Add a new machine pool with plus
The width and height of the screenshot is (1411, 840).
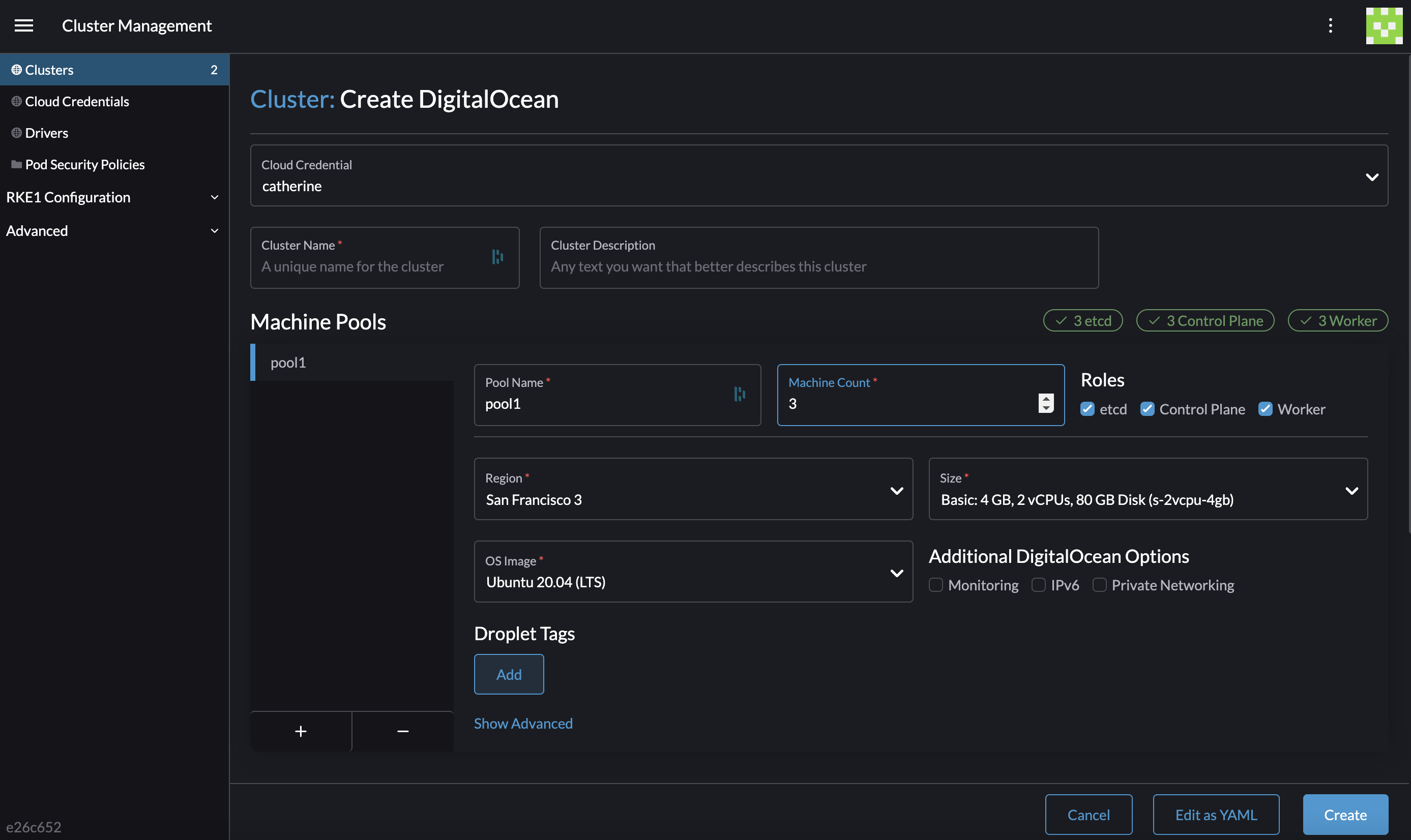301,731
